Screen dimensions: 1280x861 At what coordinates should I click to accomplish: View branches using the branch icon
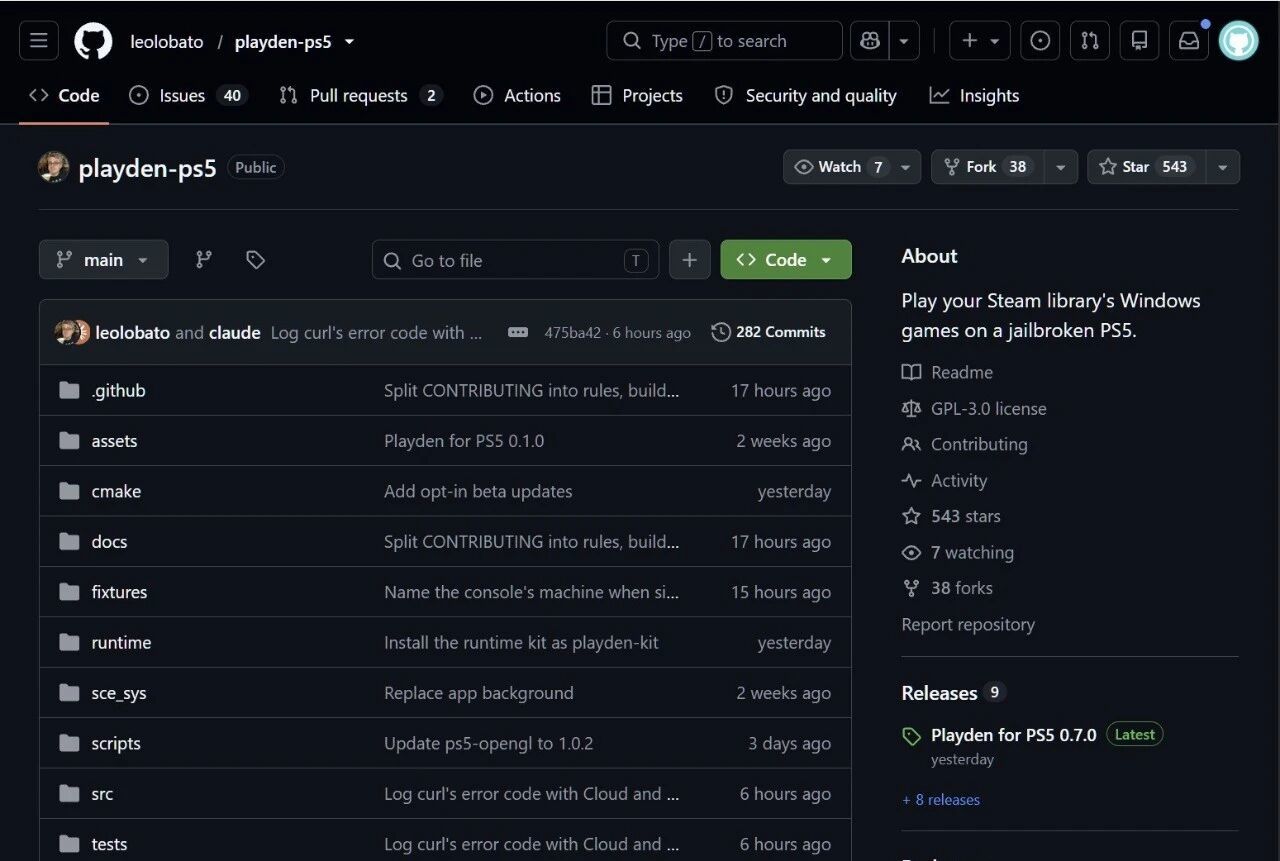coord(204,260)
